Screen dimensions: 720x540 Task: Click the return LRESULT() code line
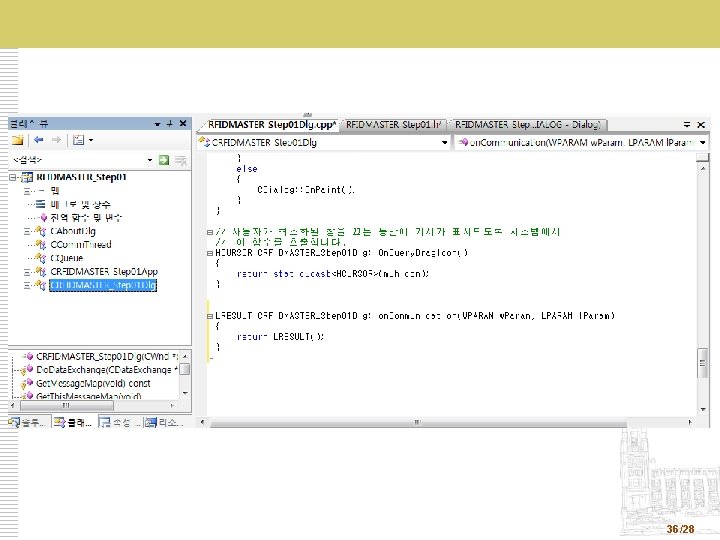(x=280, y=337)
